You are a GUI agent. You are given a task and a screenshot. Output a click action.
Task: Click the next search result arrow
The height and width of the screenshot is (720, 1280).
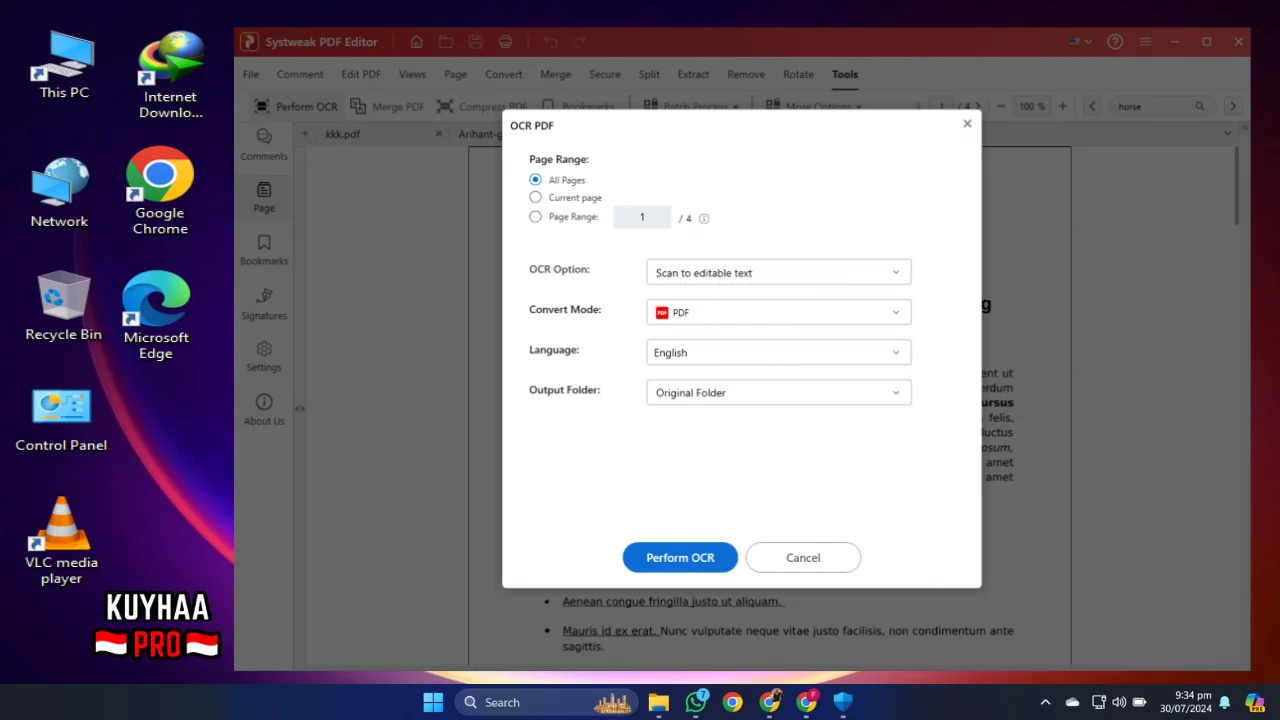tap(1232, 106)
